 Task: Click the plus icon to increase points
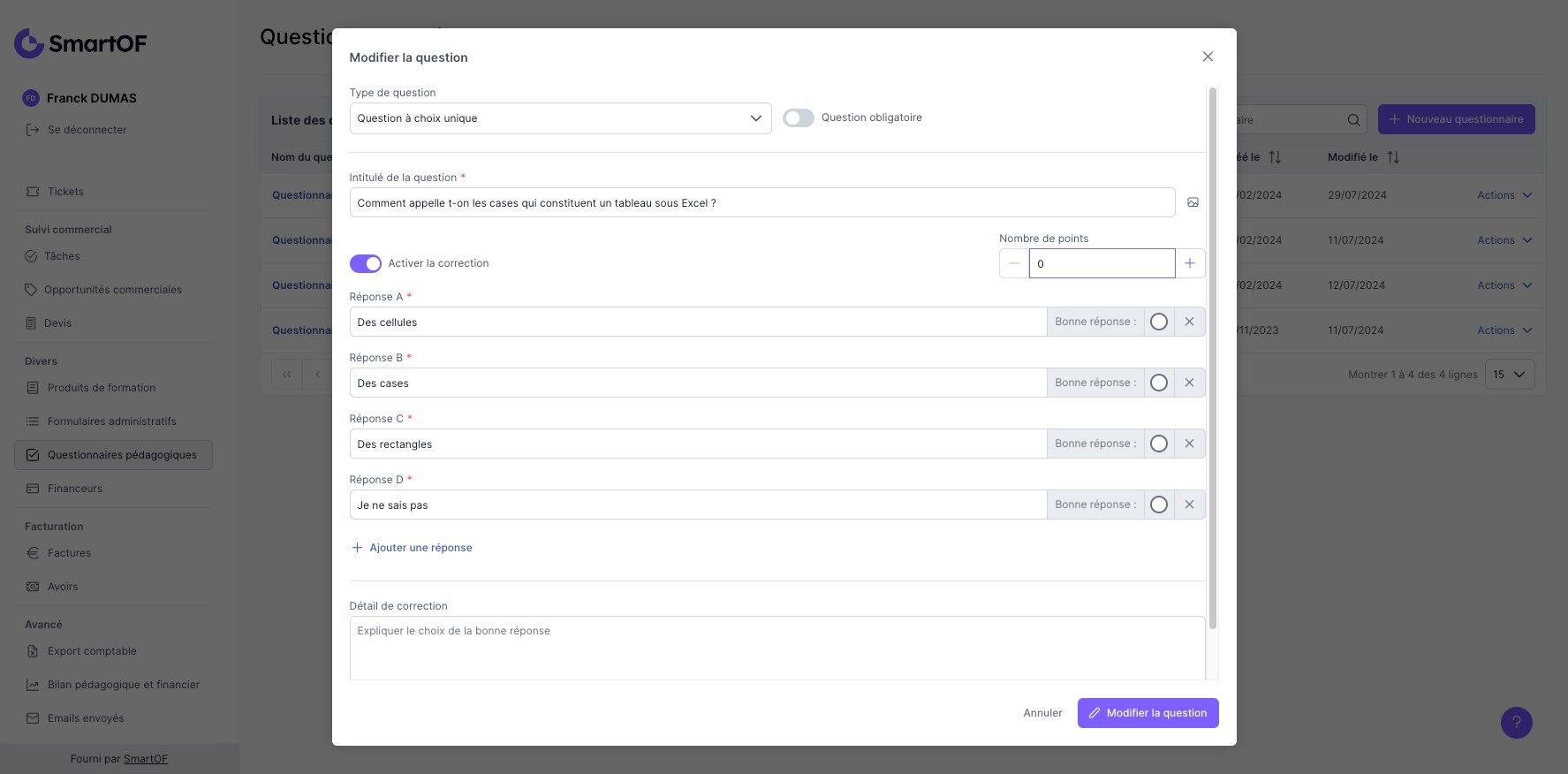tap(1190, 263)
